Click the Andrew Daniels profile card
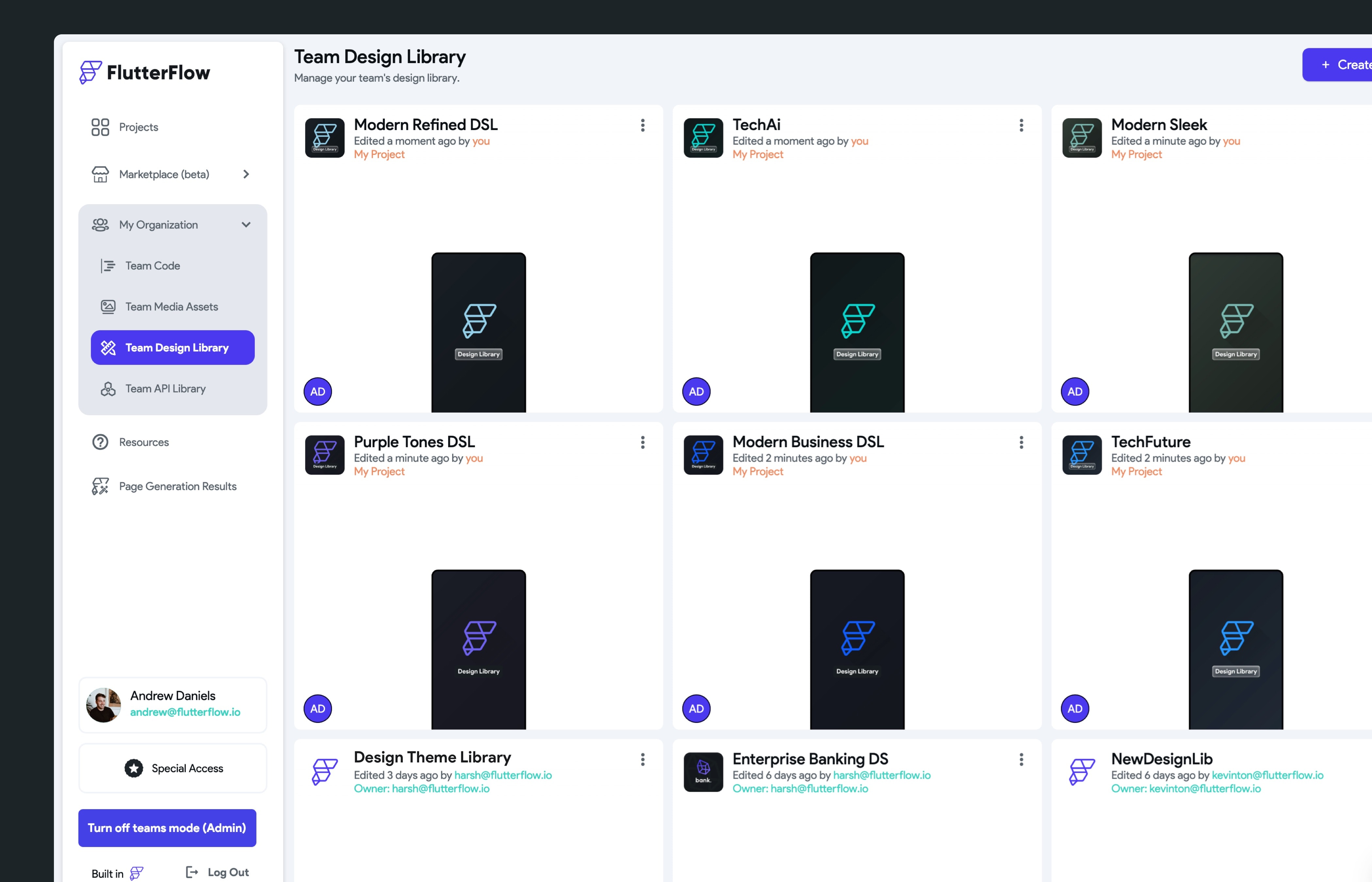 point(173,704)
